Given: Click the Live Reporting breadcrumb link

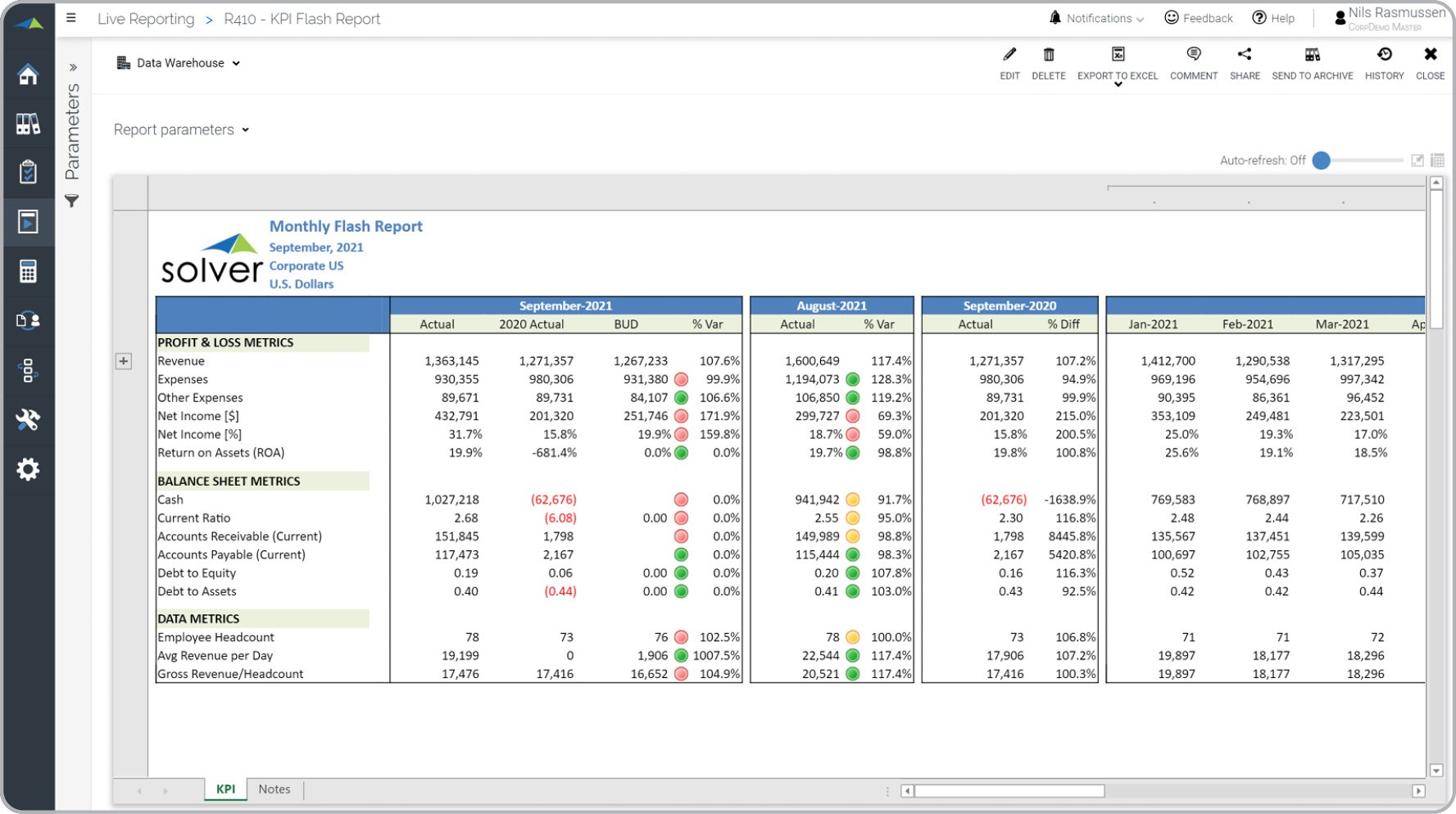Looking at the screenshot, I should click(x=146, y=19).
